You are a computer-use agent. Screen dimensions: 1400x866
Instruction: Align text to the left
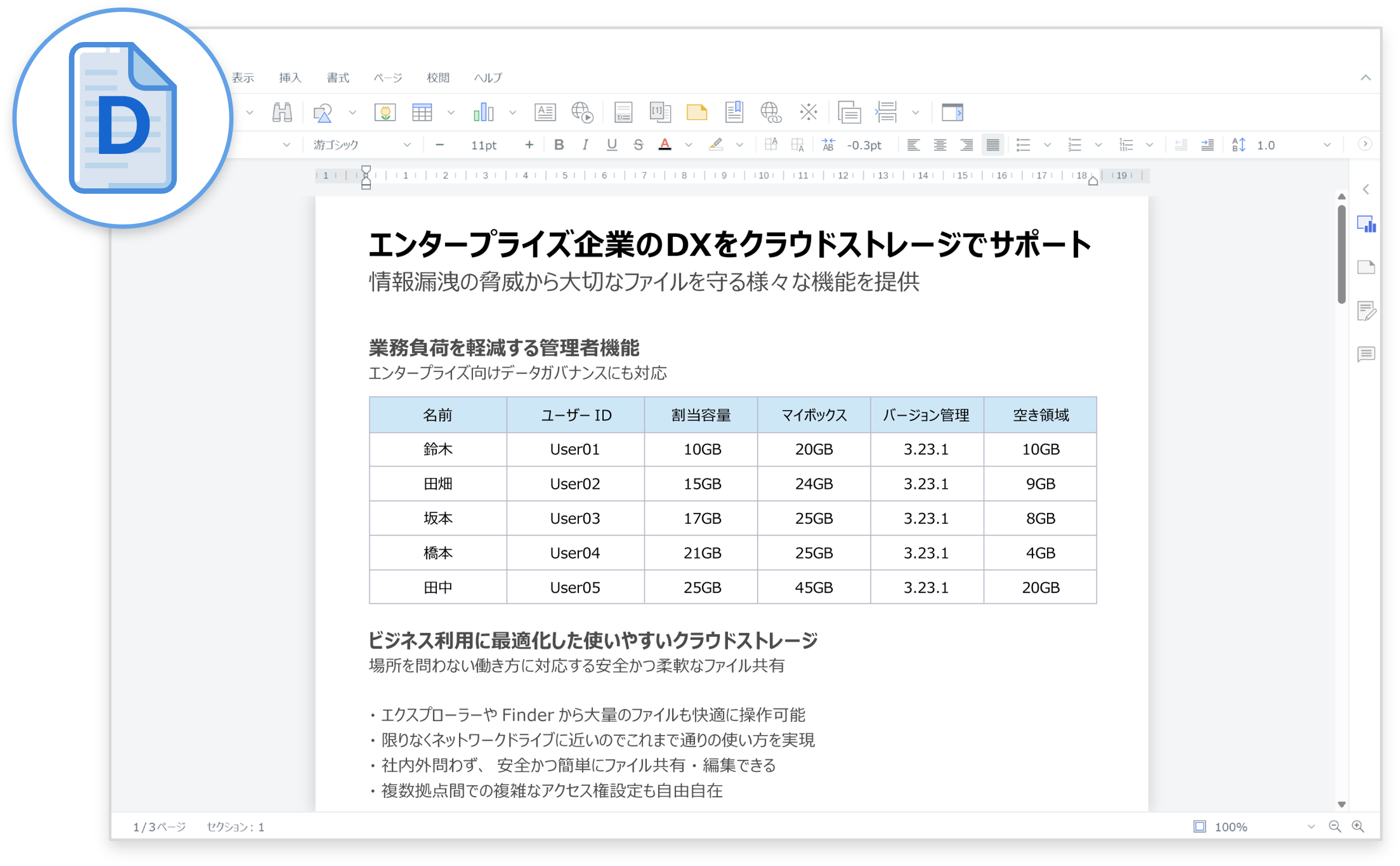[x=913, y=145]
